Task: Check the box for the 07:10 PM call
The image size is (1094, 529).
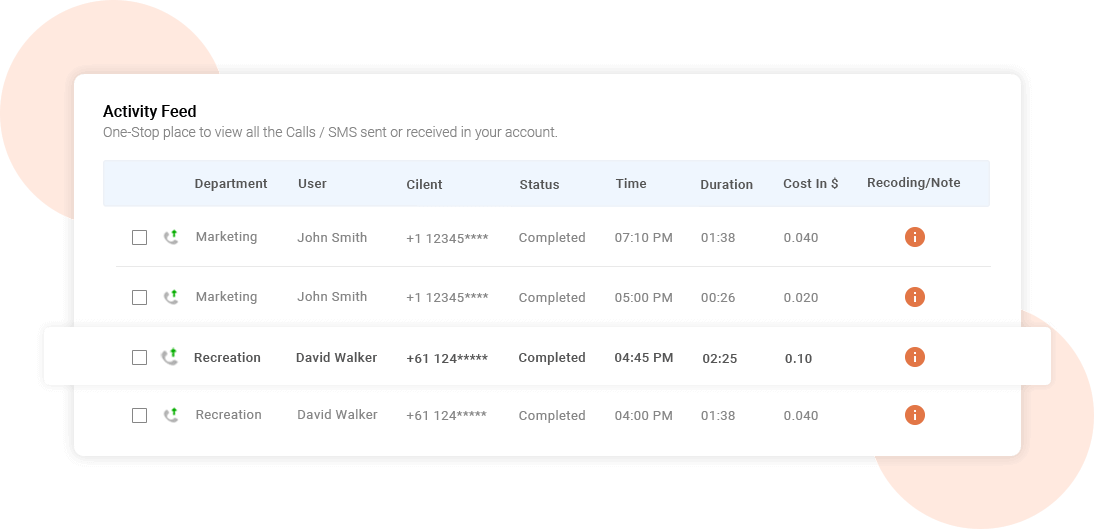Action: pos(140,238)
